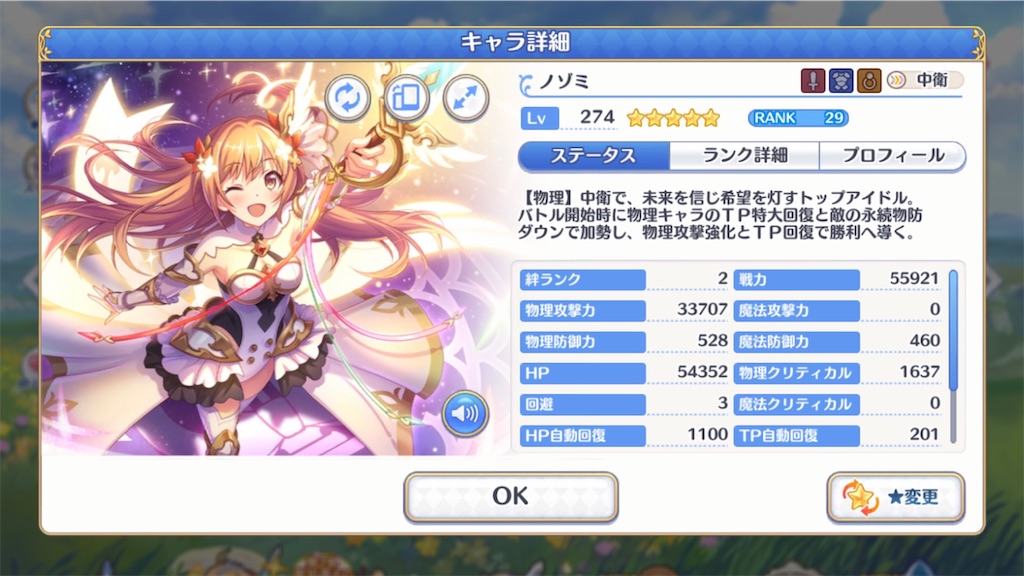This screenshot has height=576, width=1024.
Task: Select the ステータス tab
Action: (x=594, y=156)
